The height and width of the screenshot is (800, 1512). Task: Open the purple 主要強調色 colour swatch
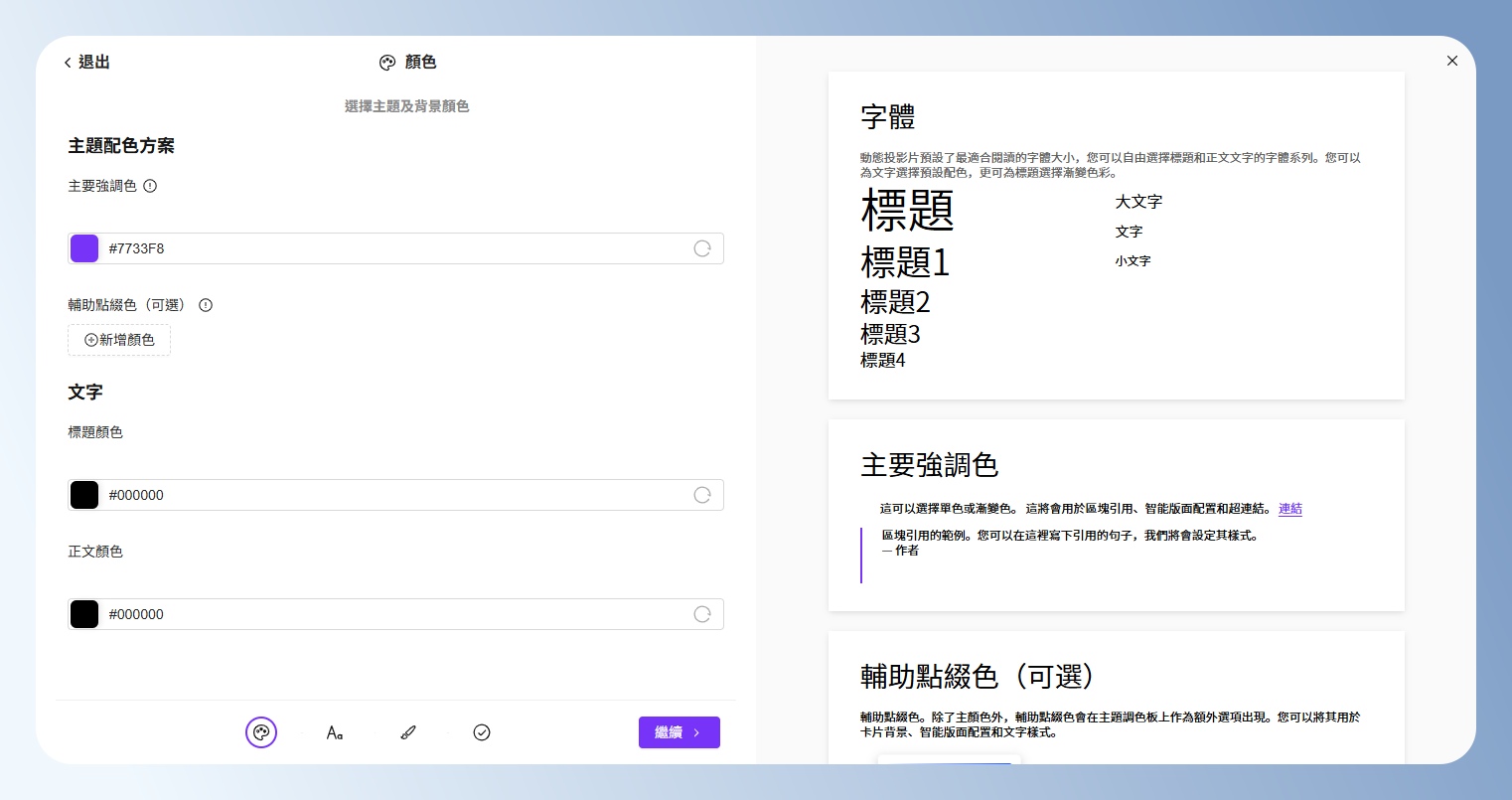[x=84, y=248]
